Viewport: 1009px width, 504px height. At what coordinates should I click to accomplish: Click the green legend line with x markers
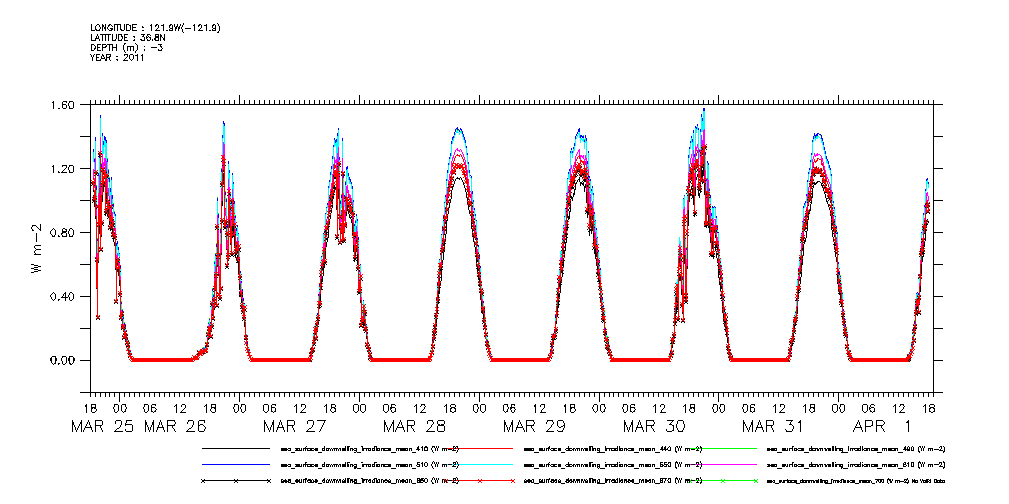click(x=723, y=481)
